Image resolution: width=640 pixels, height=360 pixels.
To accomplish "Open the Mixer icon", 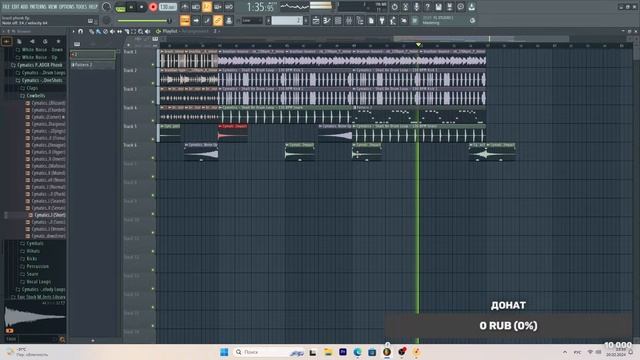I will tap(349, 20).
